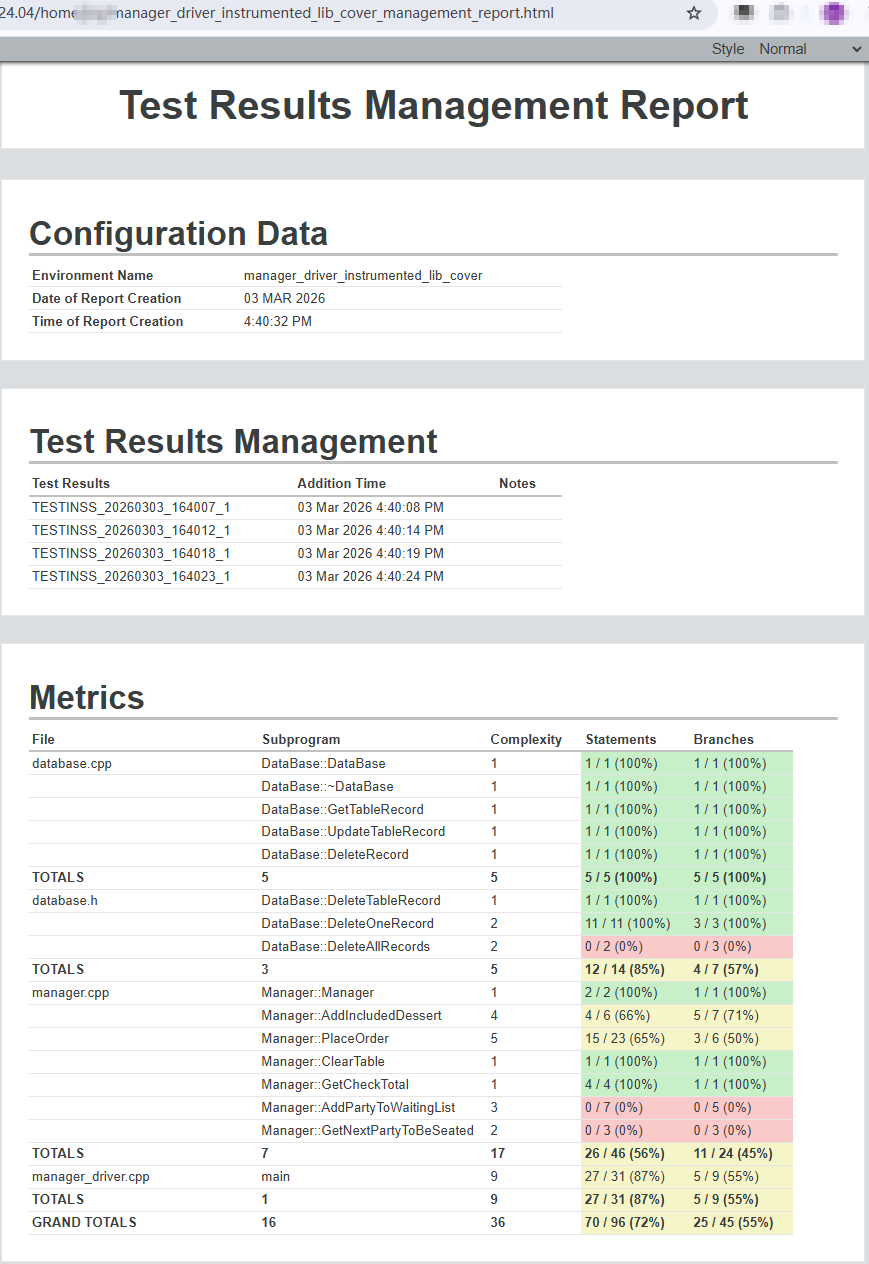Bookmark this page with the star icon
This screenshot has height=1264, width=869.
(x=694, y=14)
